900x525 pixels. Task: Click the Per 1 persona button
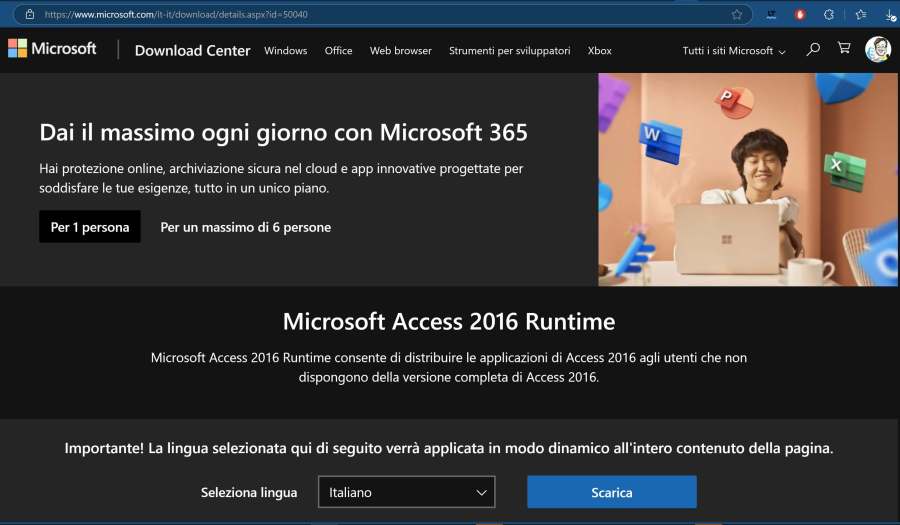90,227
